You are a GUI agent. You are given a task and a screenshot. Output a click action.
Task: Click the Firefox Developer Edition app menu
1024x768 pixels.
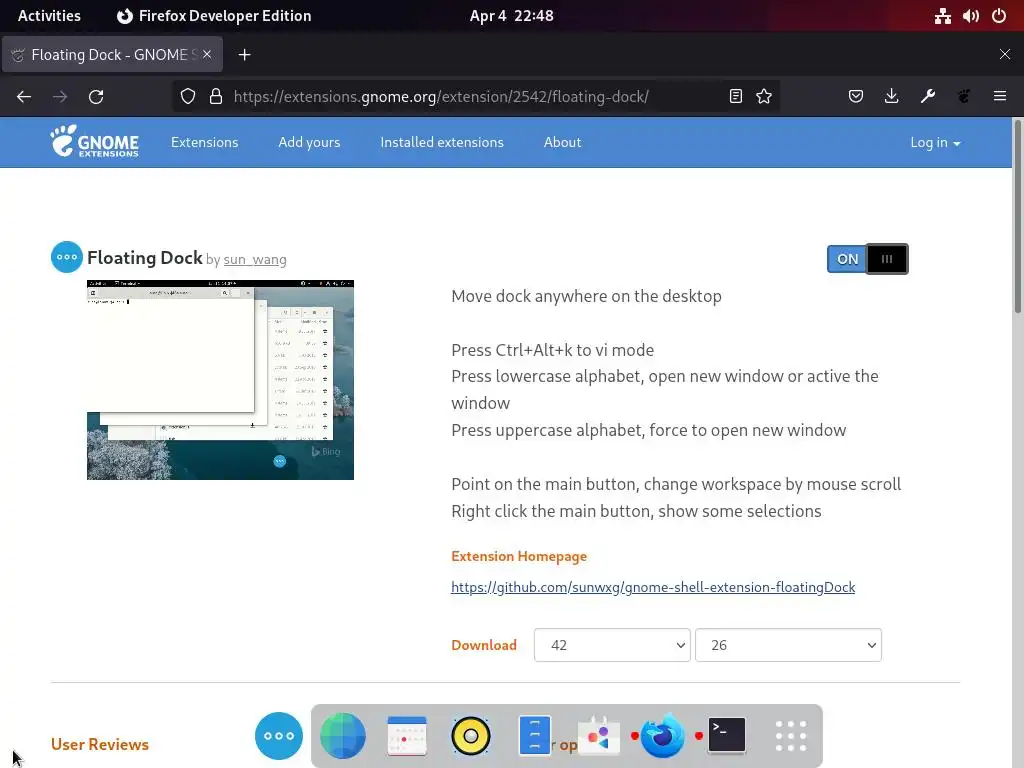(x=214, y=16)
